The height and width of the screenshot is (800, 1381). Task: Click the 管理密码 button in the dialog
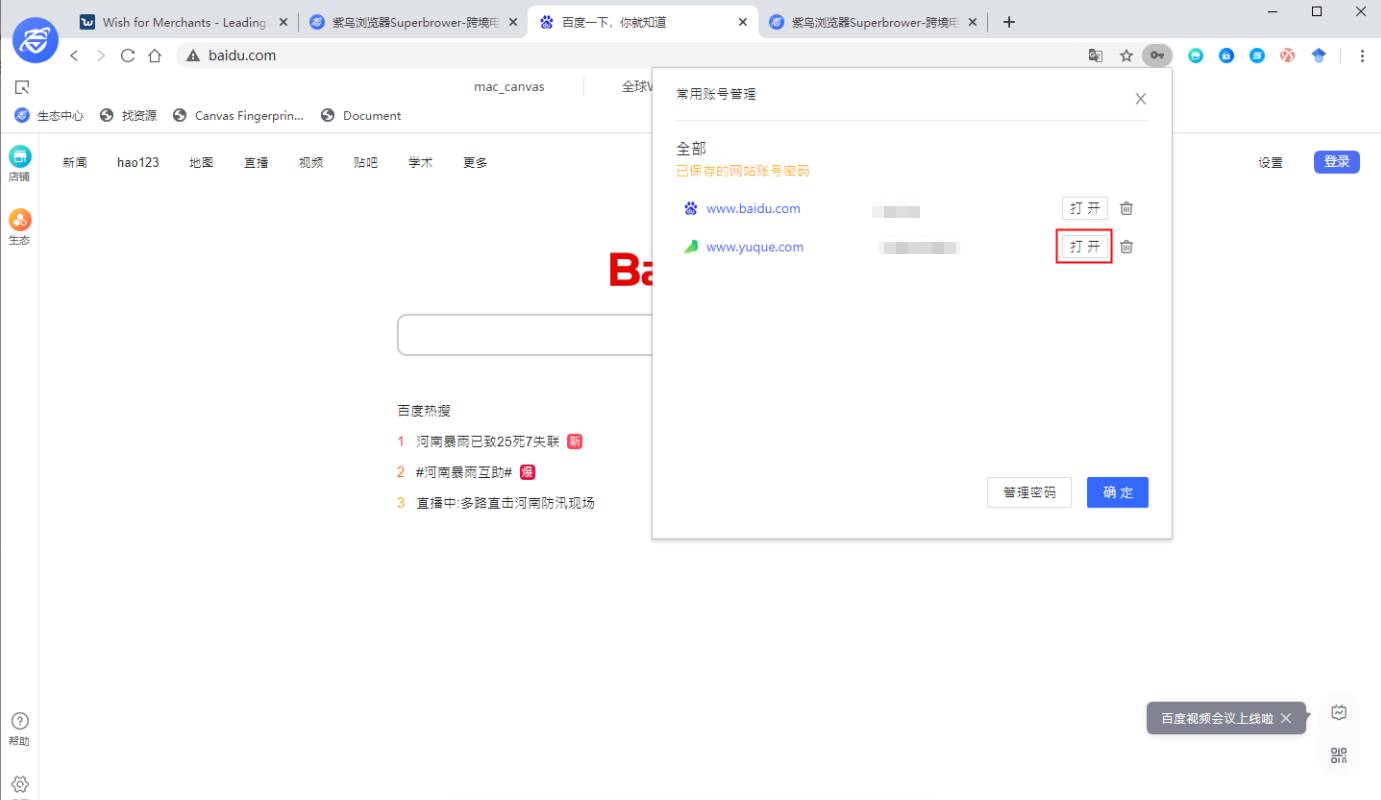(1029, 492)
